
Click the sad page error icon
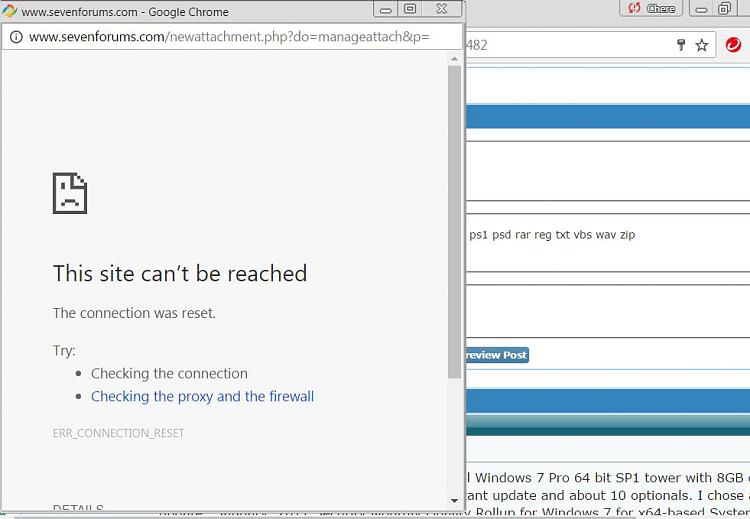pos(70,193)
